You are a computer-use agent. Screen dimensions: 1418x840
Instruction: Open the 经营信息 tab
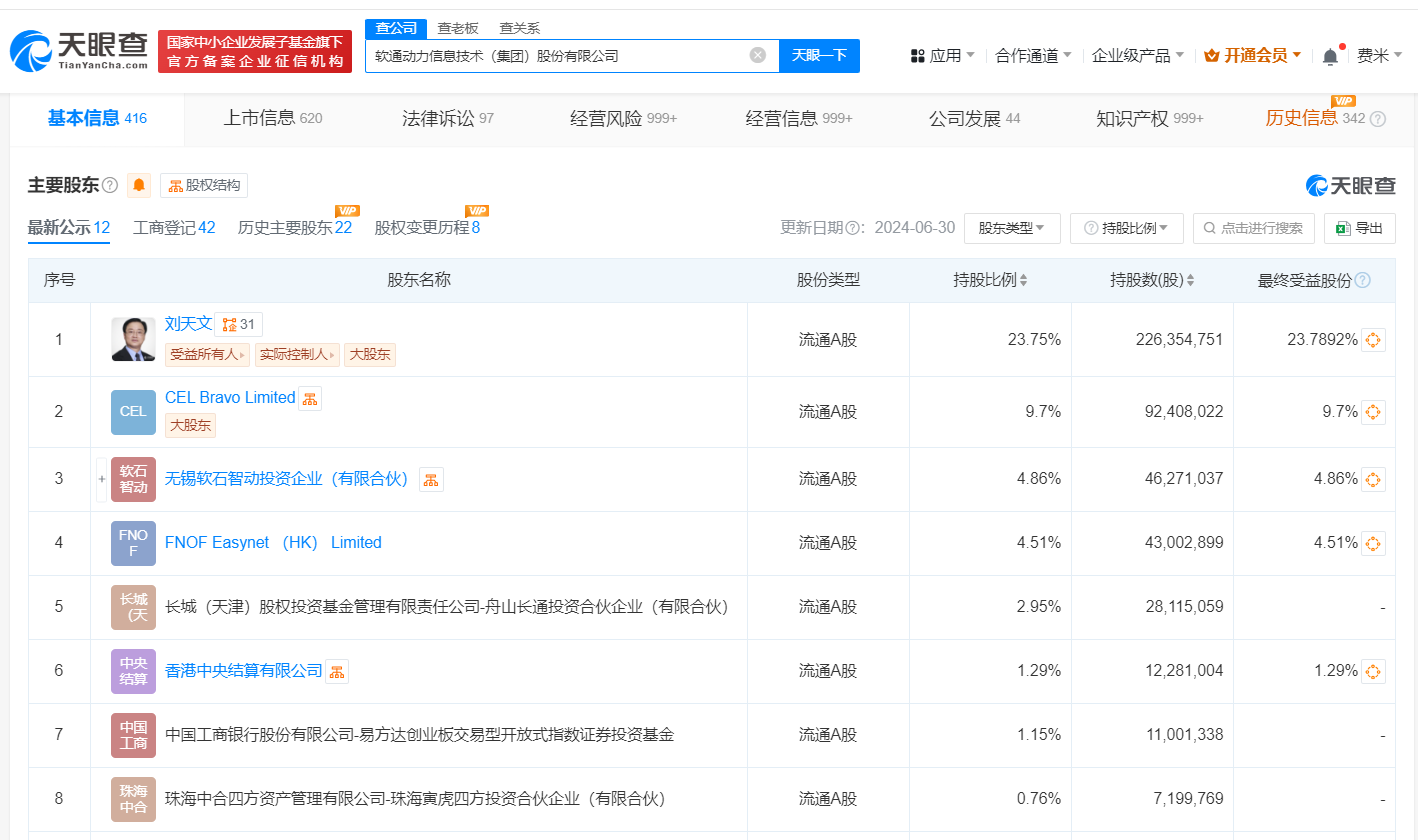[799, 119]
